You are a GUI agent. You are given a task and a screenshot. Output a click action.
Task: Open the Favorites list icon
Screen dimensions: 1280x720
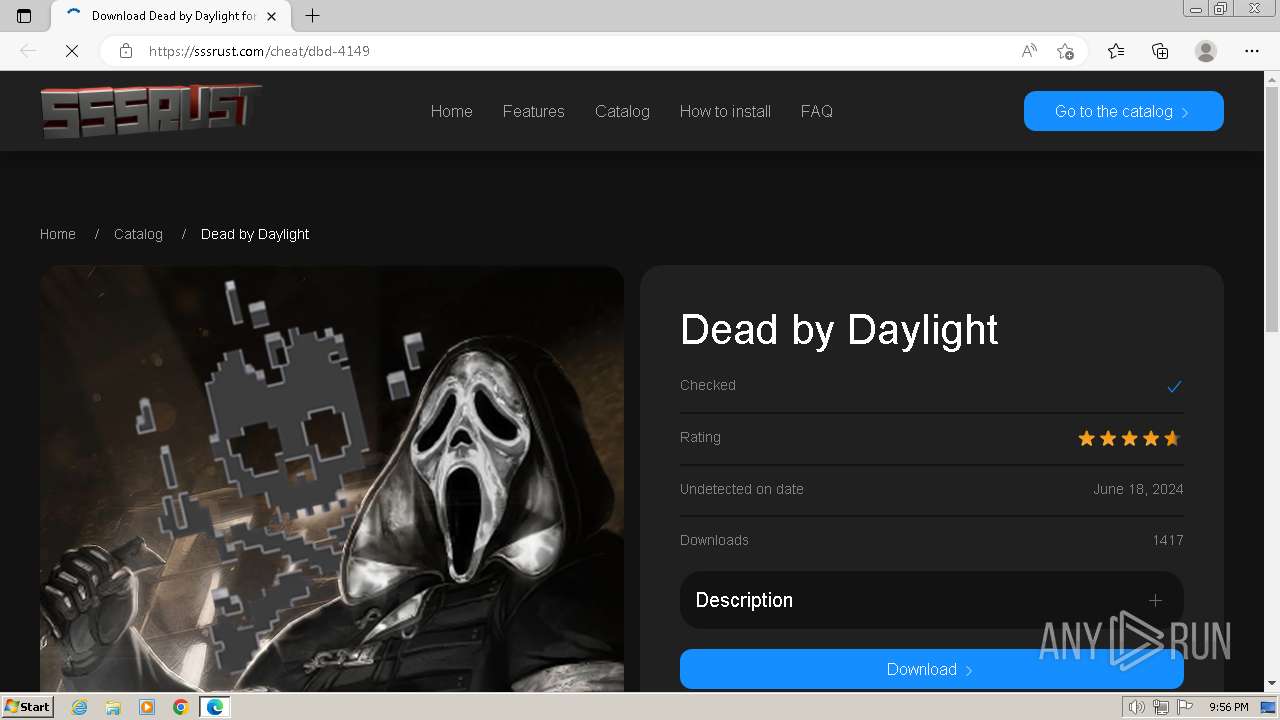coord(1116,51)
